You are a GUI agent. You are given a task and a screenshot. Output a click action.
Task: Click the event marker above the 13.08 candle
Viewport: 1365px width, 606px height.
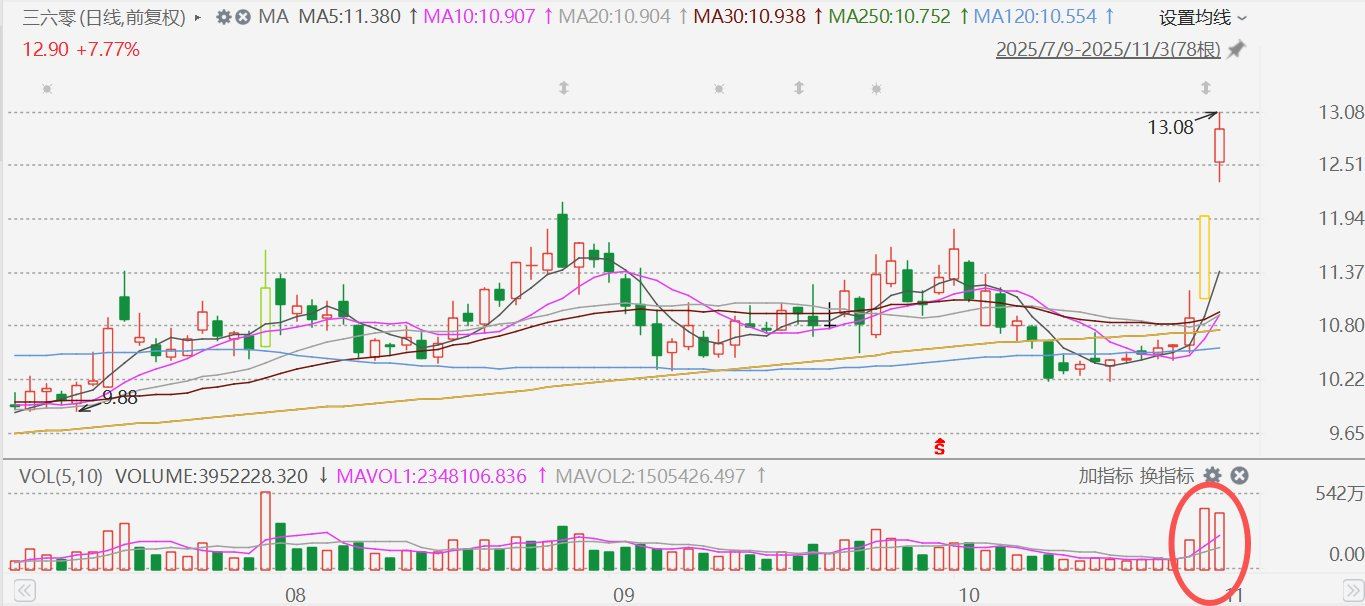pos(1206,88)
